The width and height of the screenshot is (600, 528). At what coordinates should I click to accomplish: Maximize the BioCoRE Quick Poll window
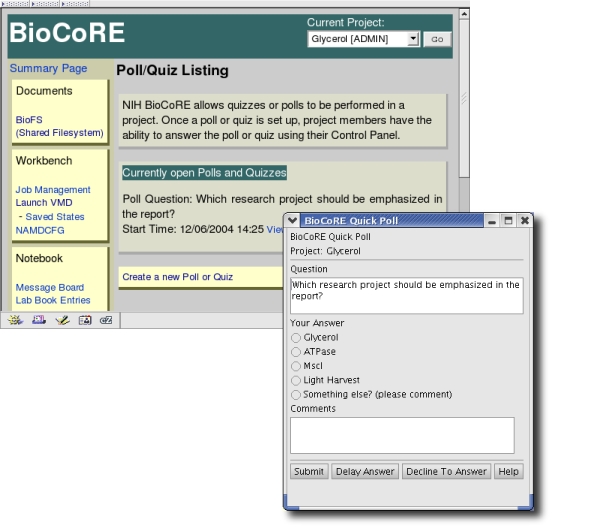tap(508, 220)
